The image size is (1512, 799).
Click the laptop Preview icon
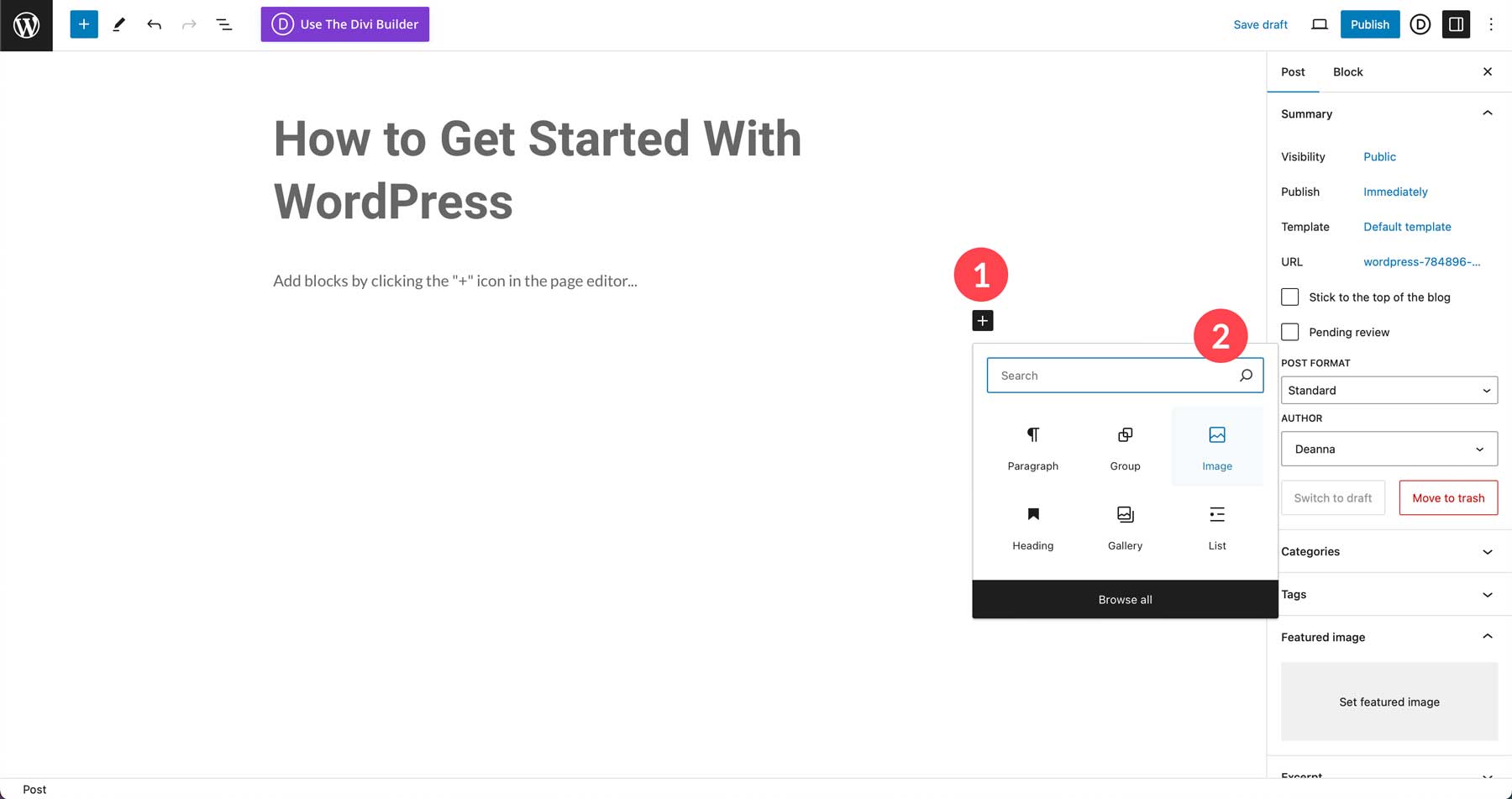pos(1320,24)
